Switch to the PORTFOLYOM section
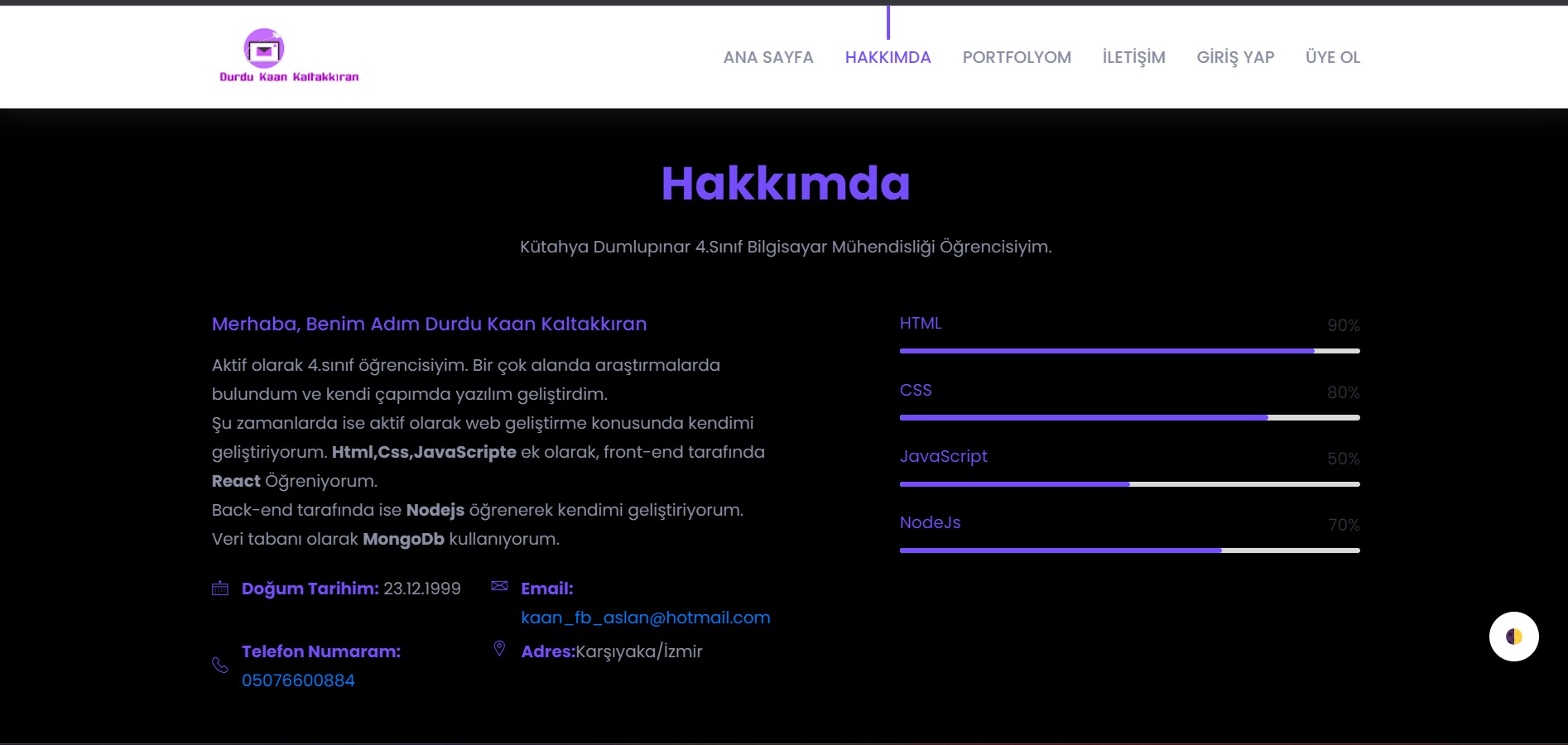Screen dimensions: 1568x745 tap(1016, 57)
